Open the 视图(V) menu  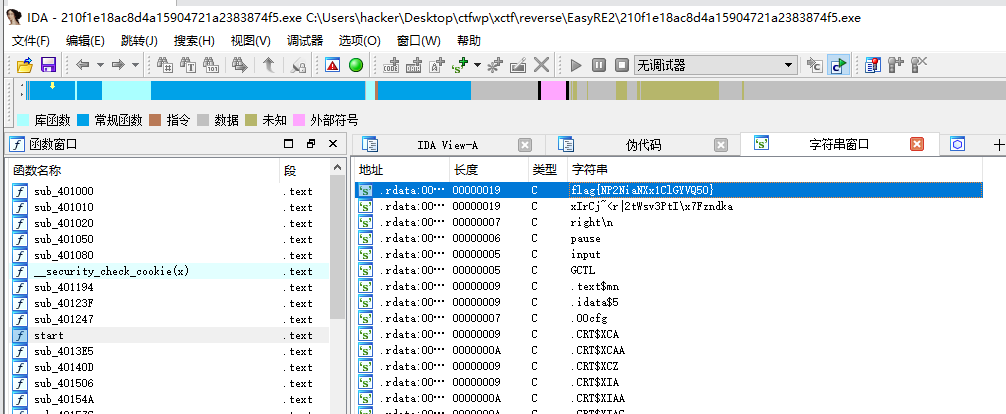click(251, 41)
